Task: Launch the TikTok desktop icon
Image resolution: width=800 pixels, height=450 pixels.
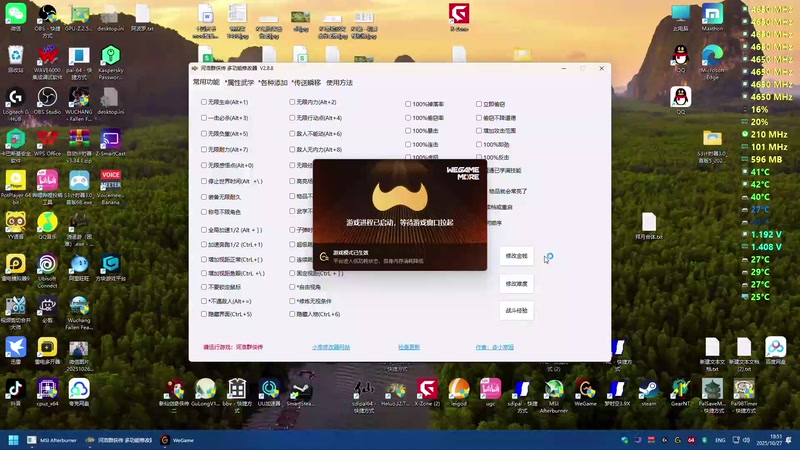Action: pos(15,392)
